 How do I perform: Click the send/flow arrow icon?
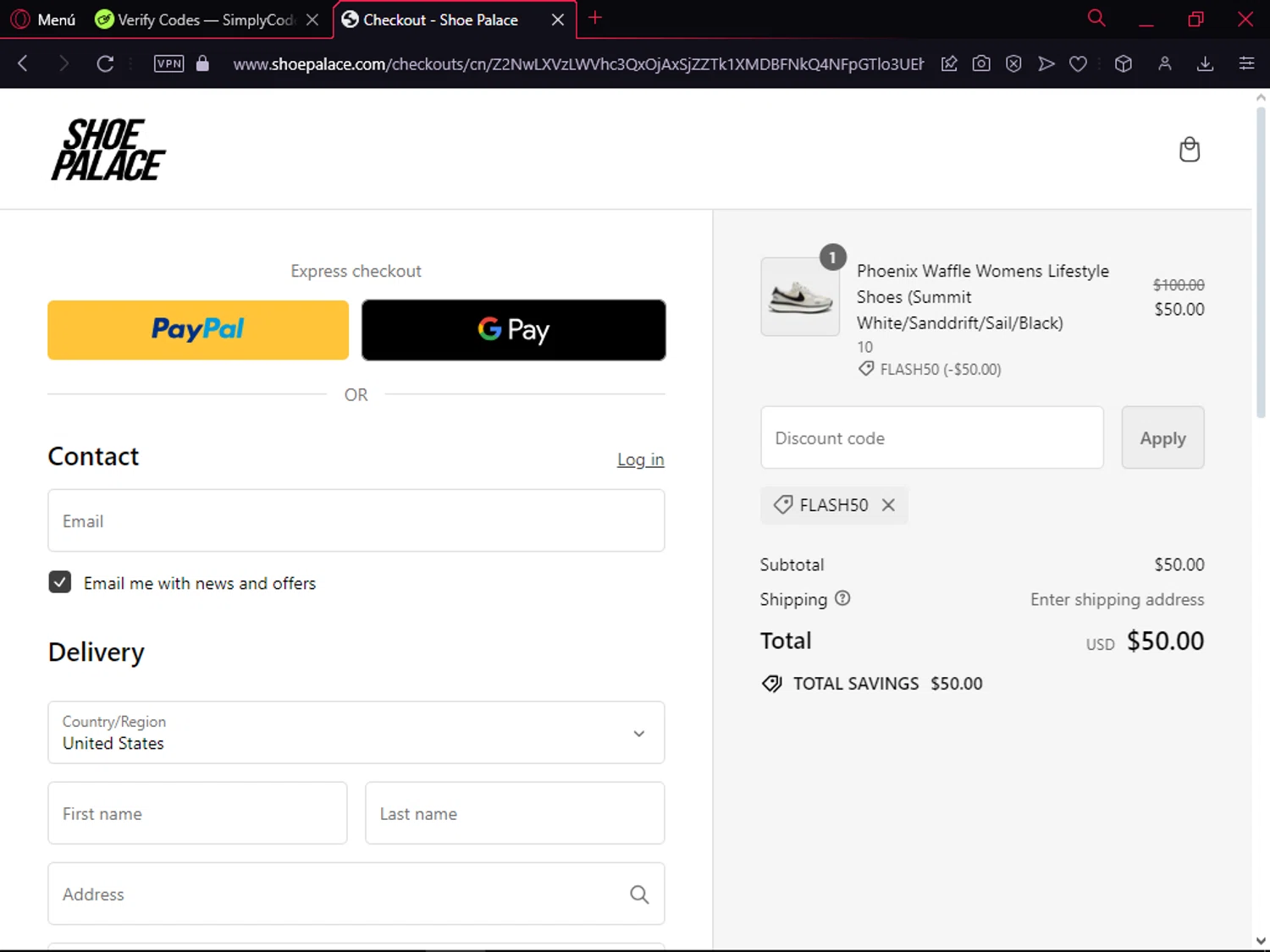click(x=1046, y=63)
